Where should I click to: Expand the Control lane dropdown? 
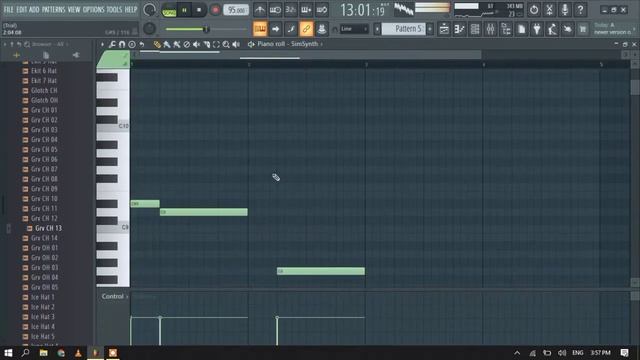click(x=115, y=296)
